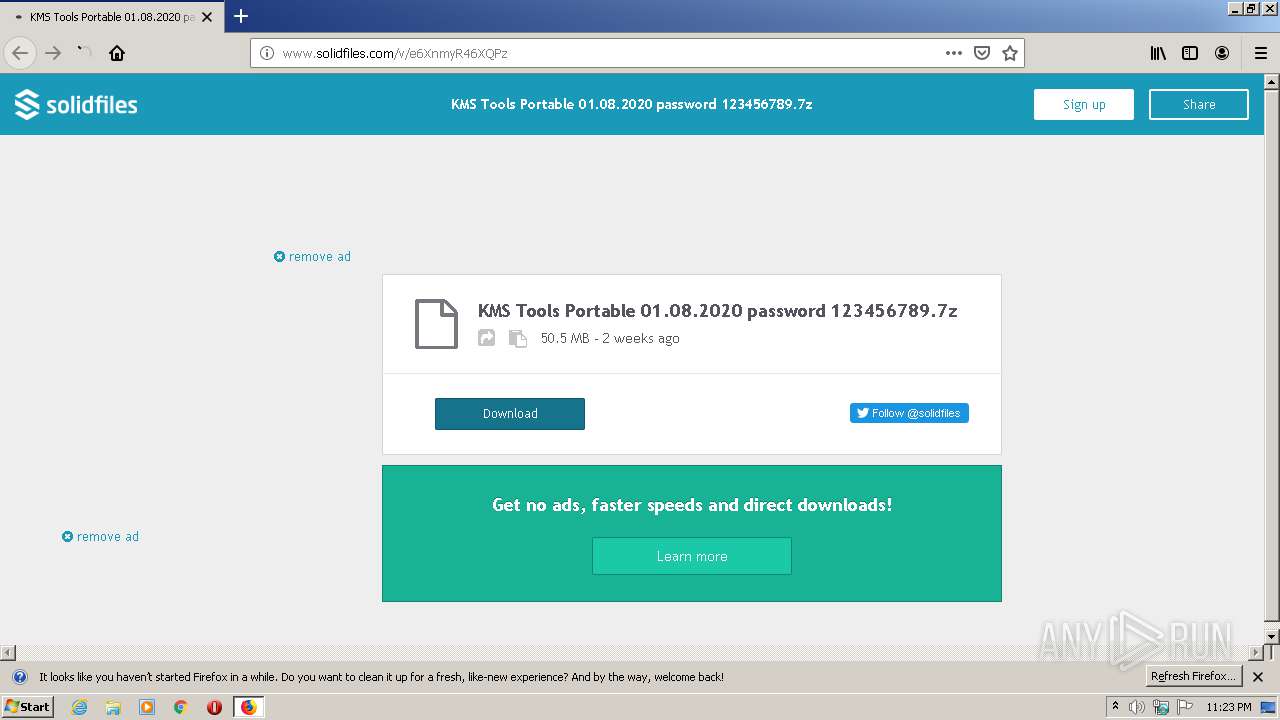
Task: Click the forward navigation arrow
Action: tap(53, 53)
